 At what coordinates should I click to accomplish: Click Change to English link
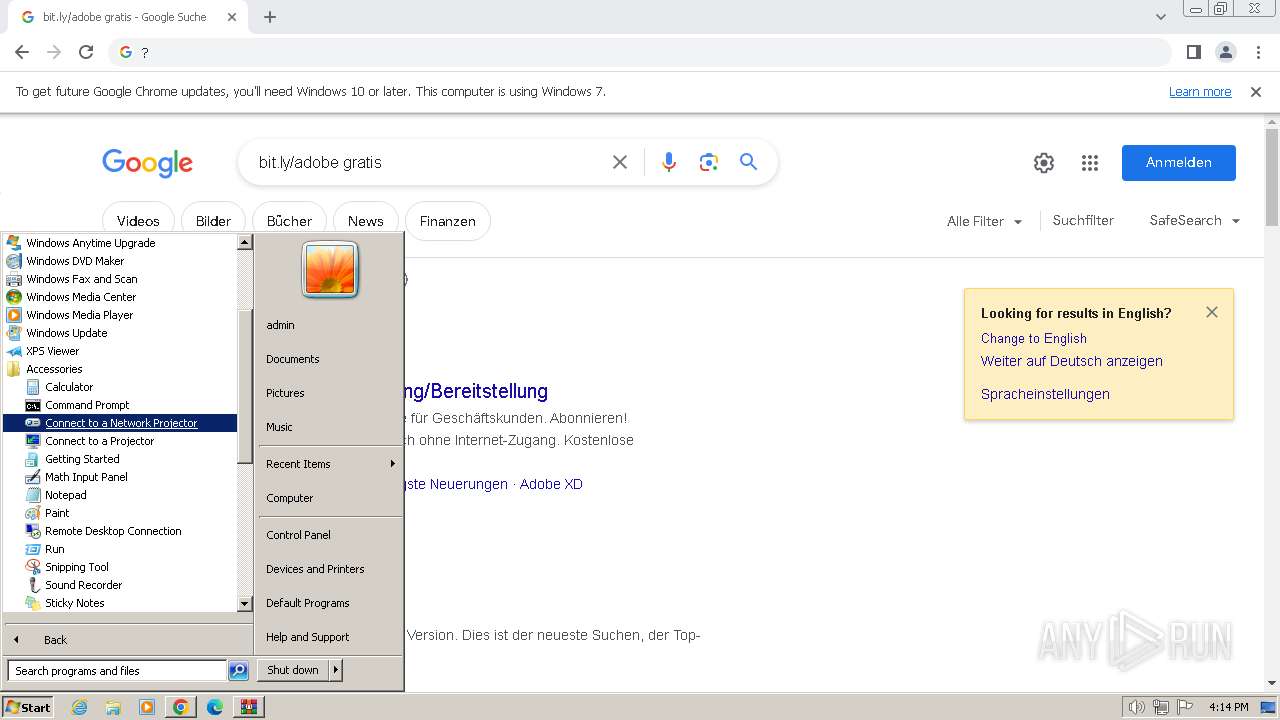click(1033, 338)
